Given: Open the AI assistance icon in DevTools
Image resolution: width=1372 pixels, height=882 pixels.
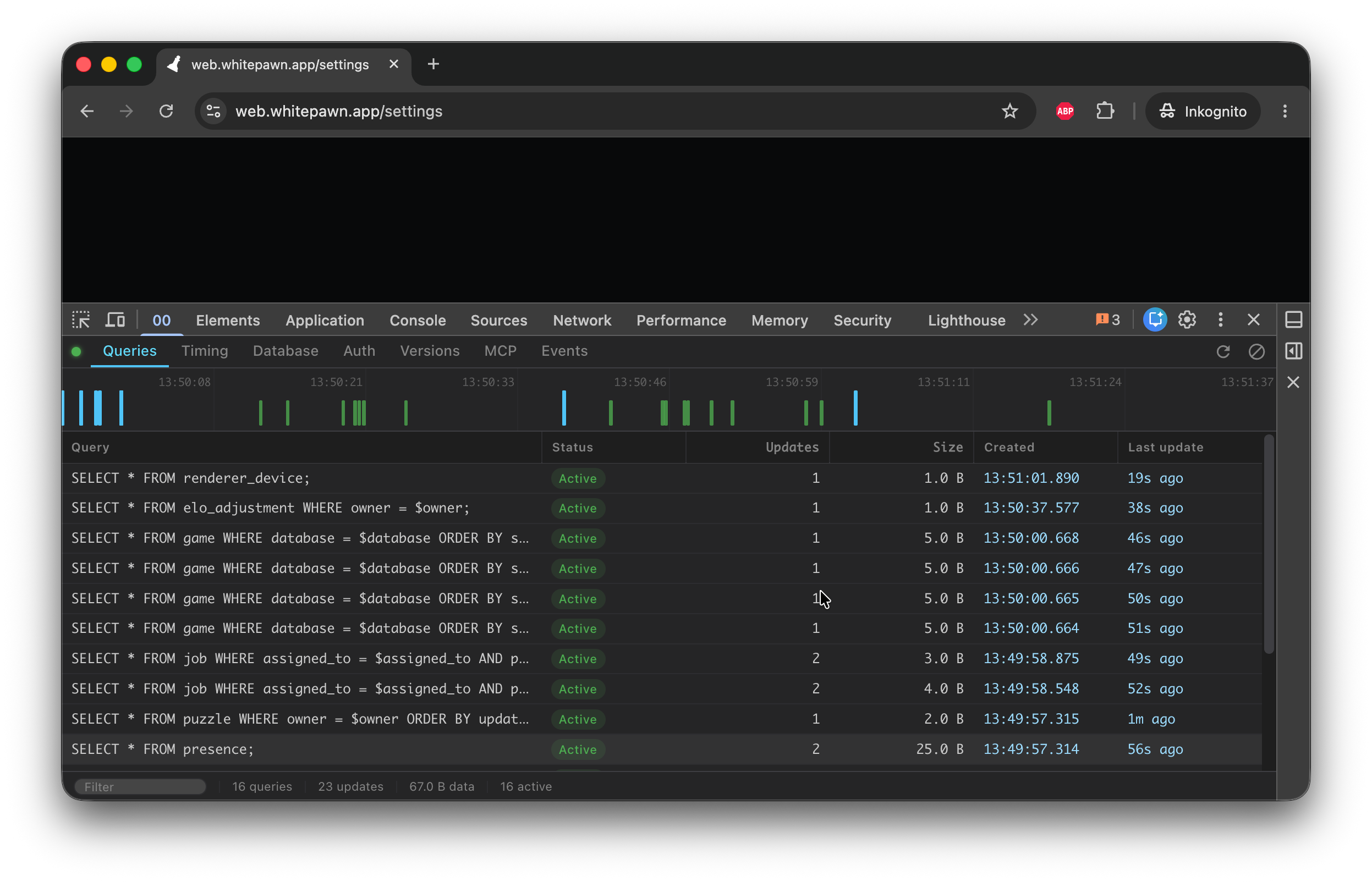Looking at the screenshot, I should pyautogui.click(x=1154, y=319).
